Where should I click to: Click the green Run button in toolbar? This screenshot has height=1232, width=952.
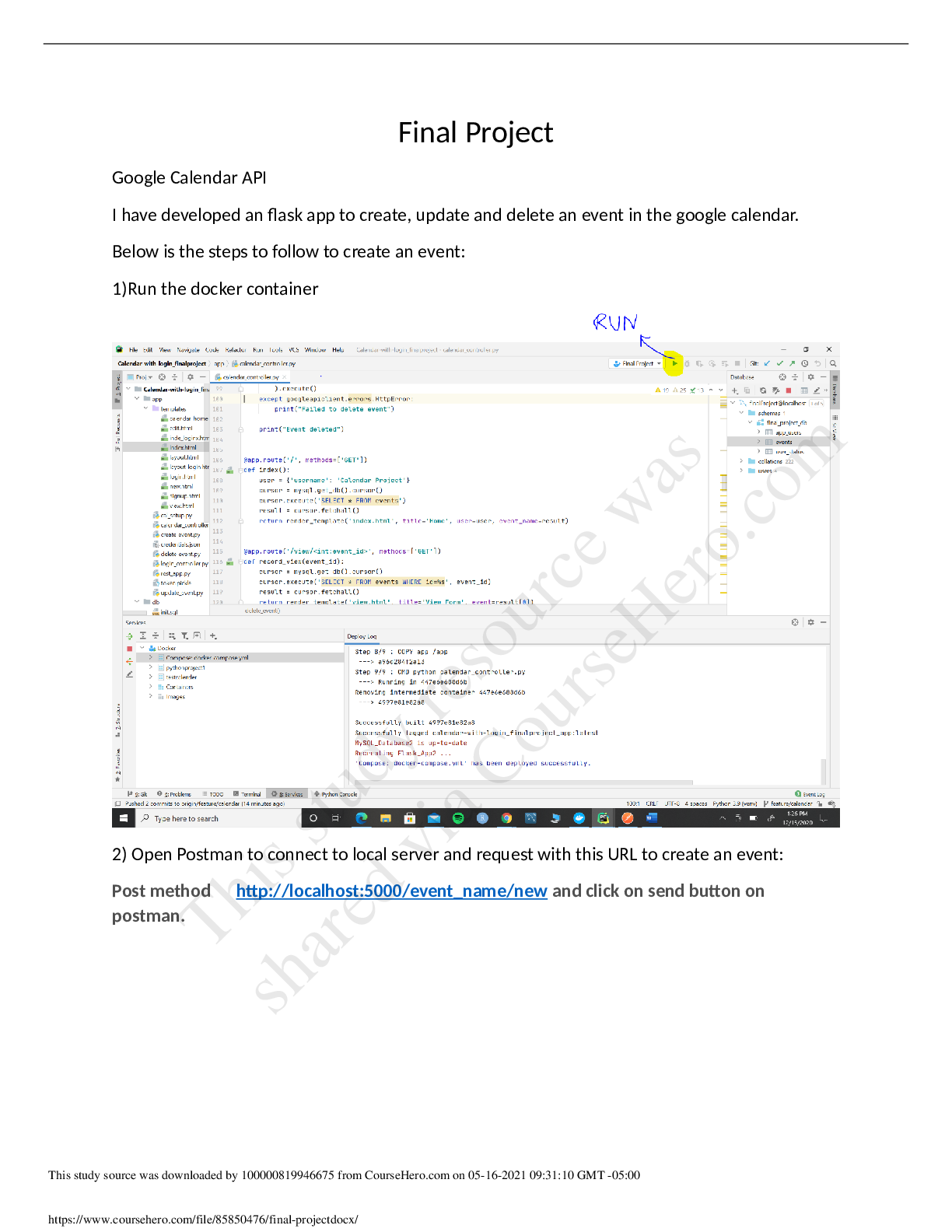click(674, 363)
